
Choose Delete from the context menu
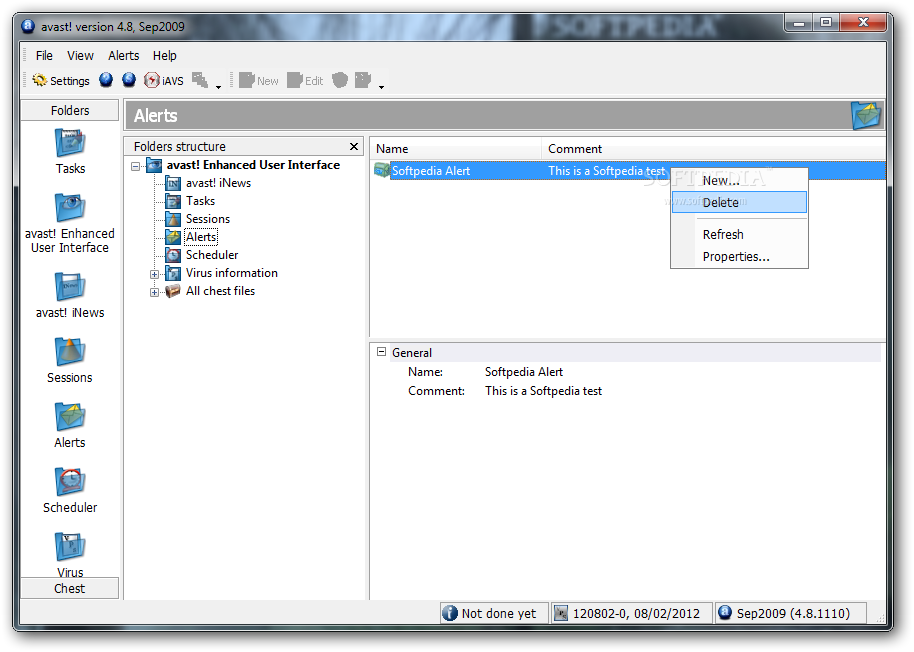(x=739, y=202)
